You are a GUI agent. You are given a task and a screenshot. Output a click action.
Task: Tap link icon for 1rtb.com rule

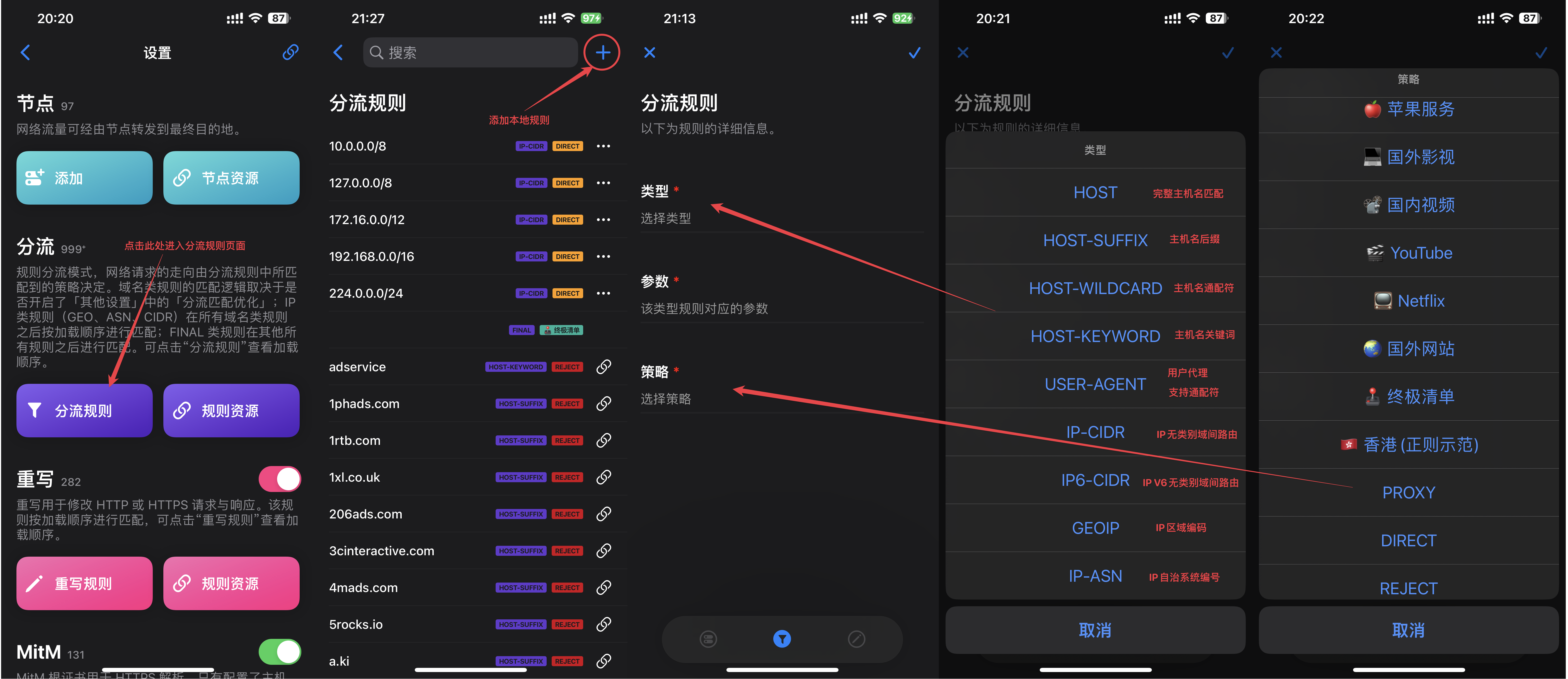[x=603, y=440]
